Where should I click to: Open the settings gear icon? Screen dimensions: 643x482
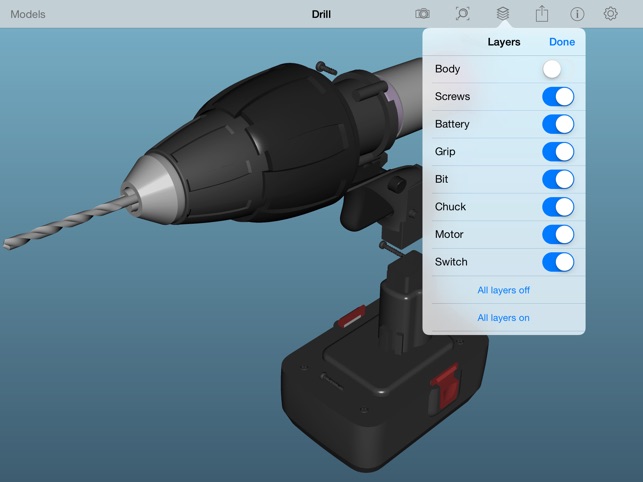click(610, 14)
